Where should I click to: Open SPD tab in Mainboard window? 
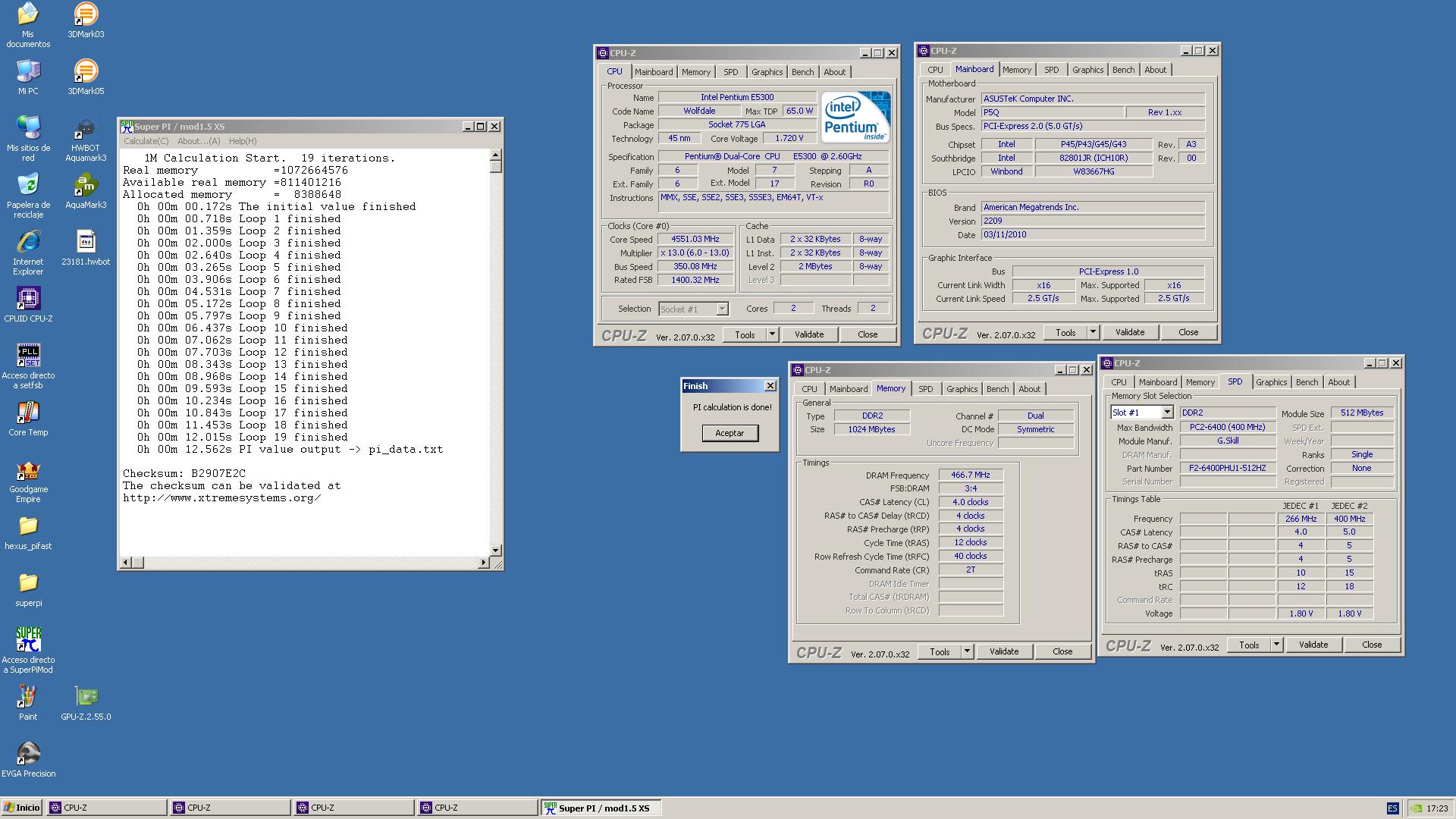1051,70
